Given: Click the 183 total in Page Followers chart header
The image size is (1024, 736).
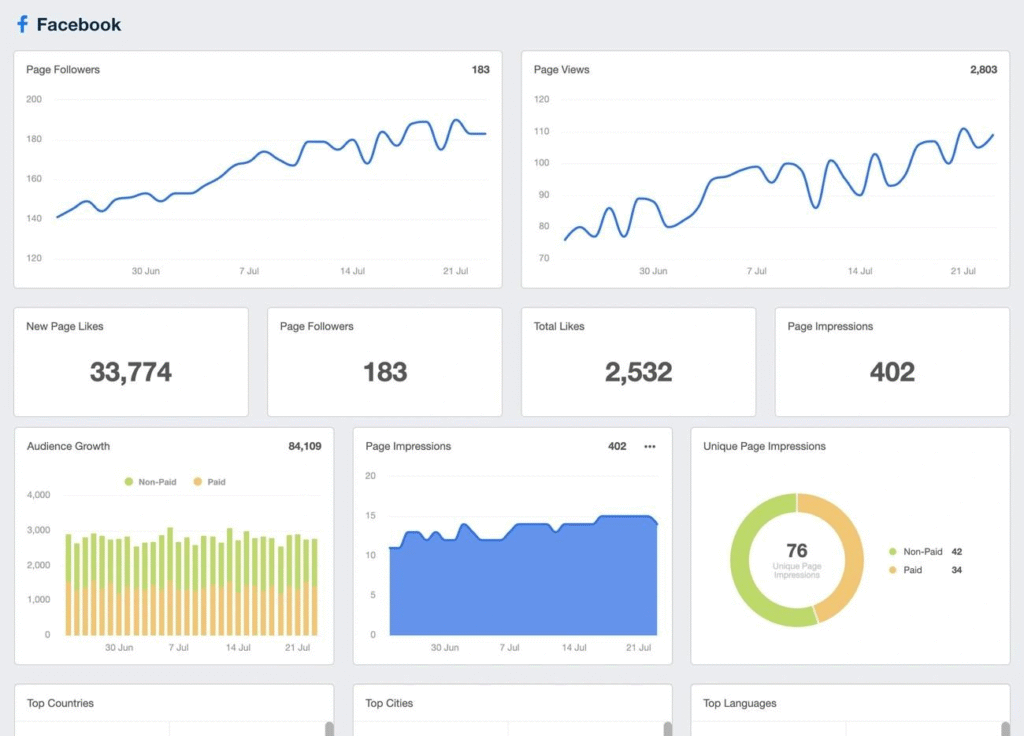Looking at the screenshot, I should 481,70.
